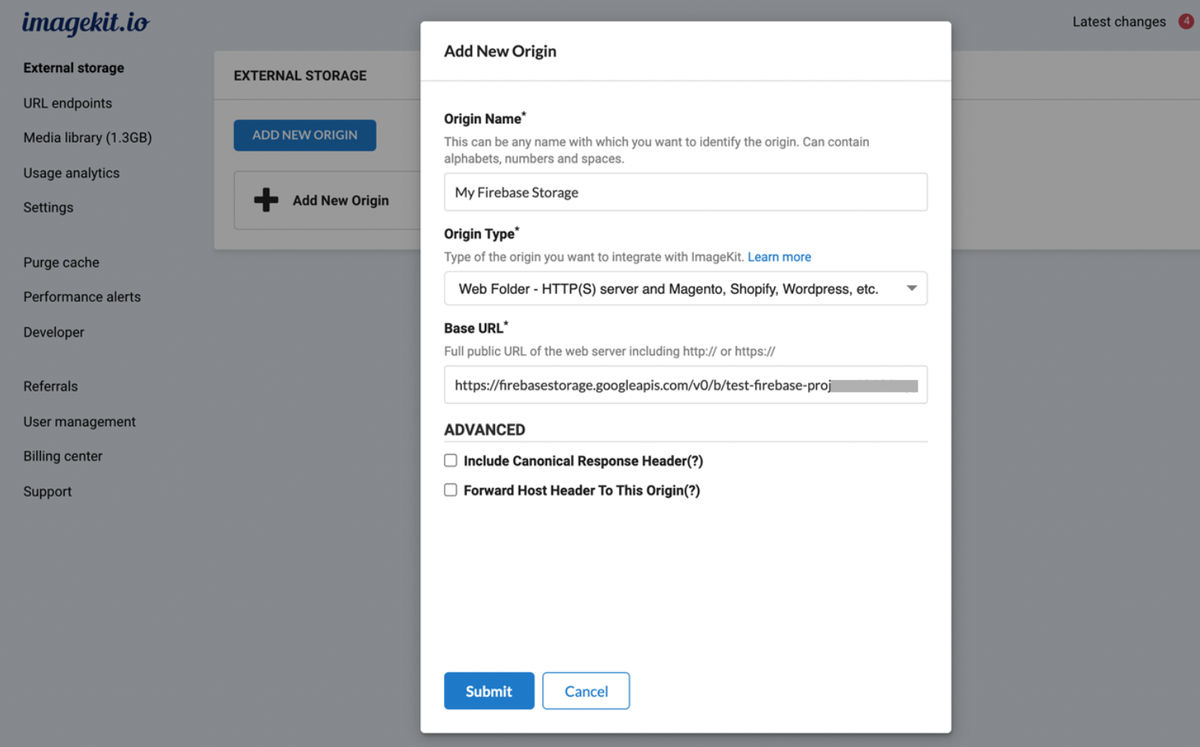Click the Origin Type dropdown arrow
This screenshot has width=1200, height=747.
[911, 289]
